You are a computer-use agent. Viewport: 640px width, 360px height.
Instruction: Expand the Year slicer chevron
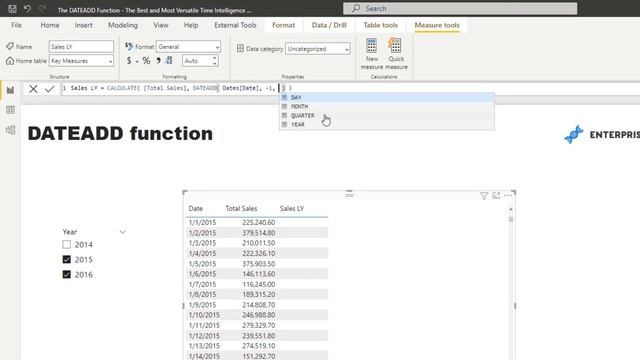point(122,232)
